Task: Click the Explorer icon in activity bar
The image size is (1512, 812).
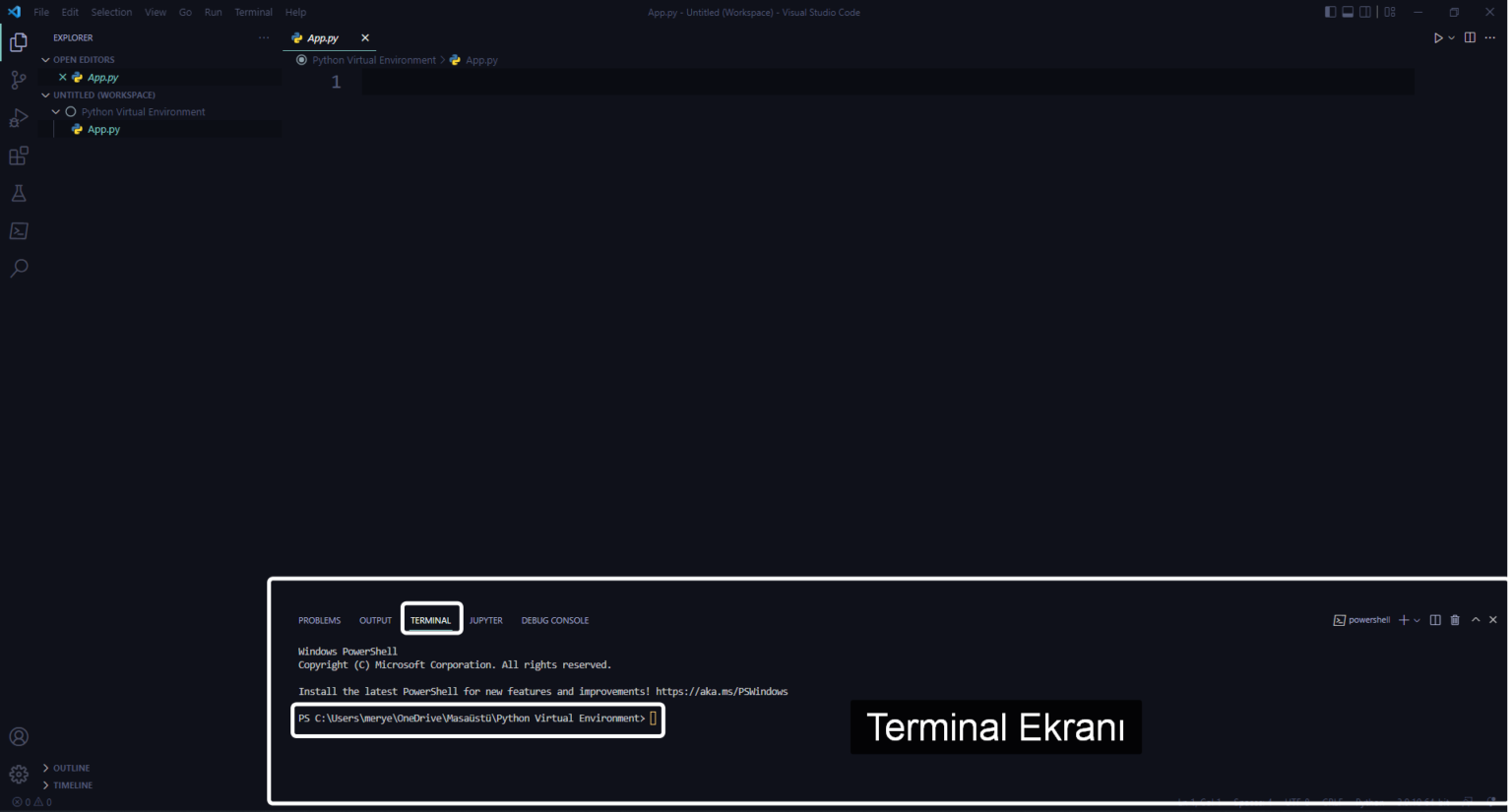Action: [18, 41]
